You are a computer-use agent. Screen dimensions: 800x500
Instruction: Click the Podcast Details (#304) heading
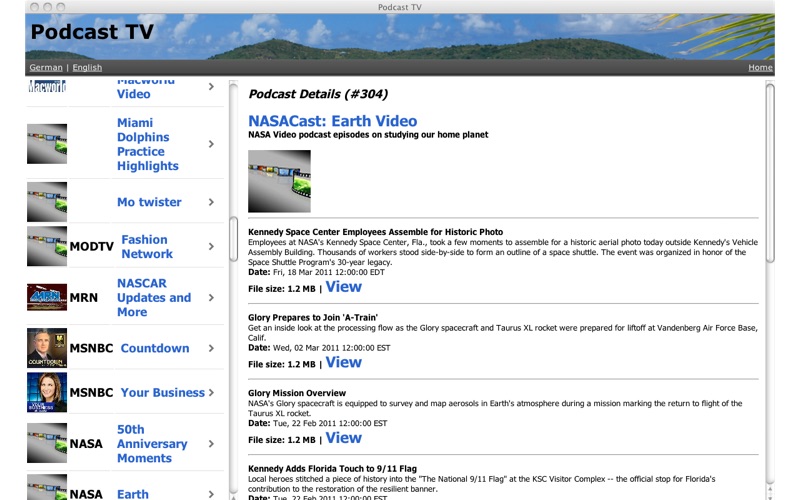pos(318,94)
